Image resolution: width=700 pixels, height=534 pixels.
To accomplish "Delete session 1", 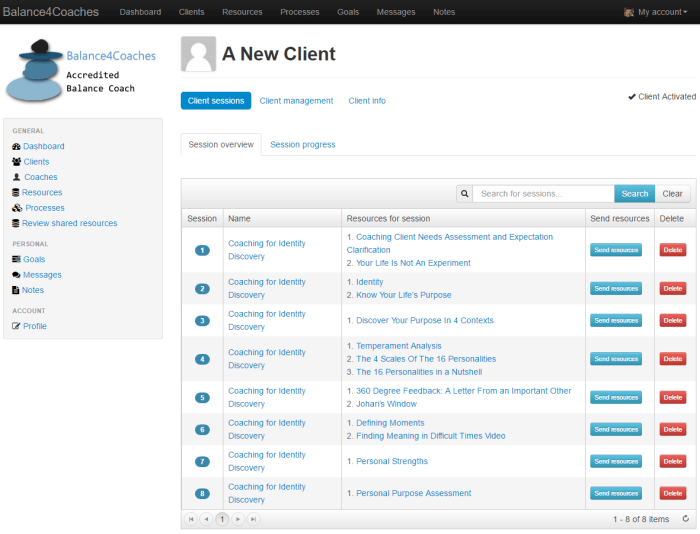I will coord(673,250).
